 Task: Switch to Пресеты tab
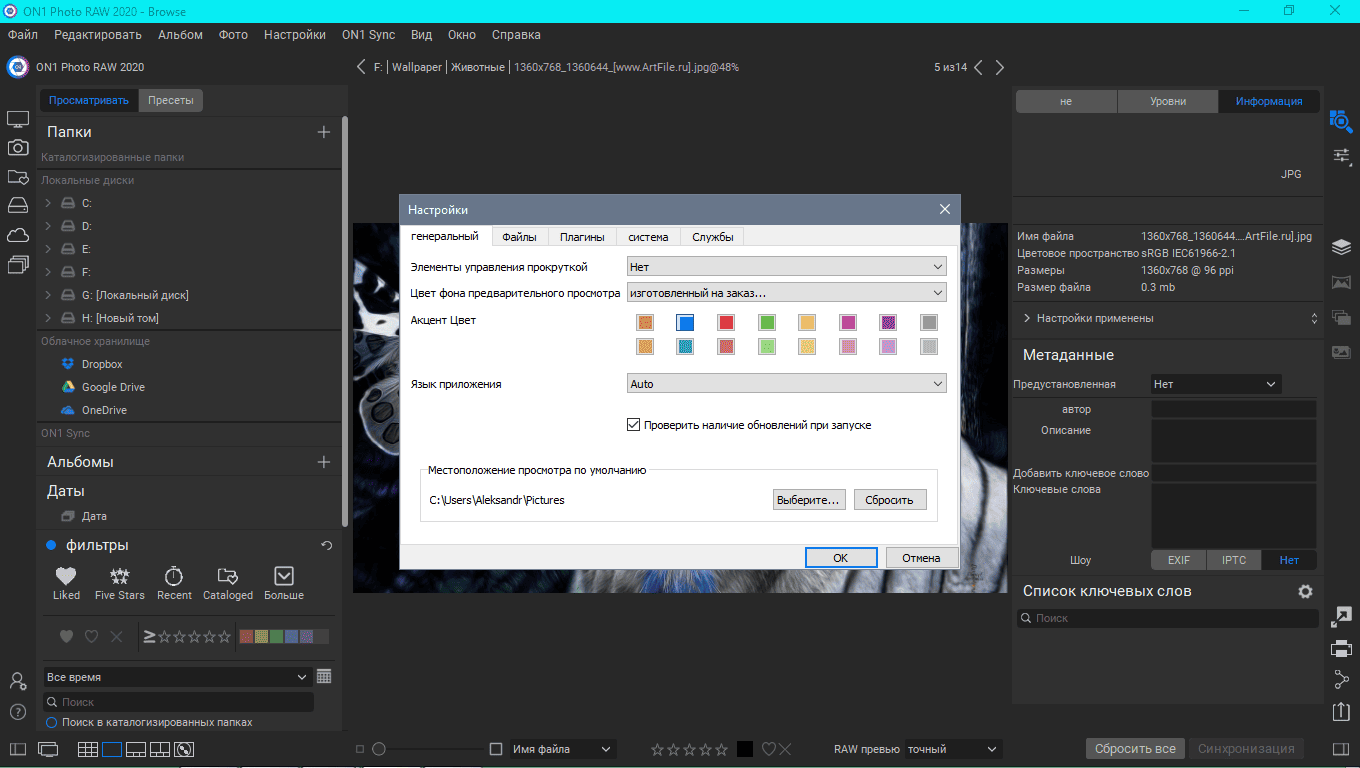(171, 100)
